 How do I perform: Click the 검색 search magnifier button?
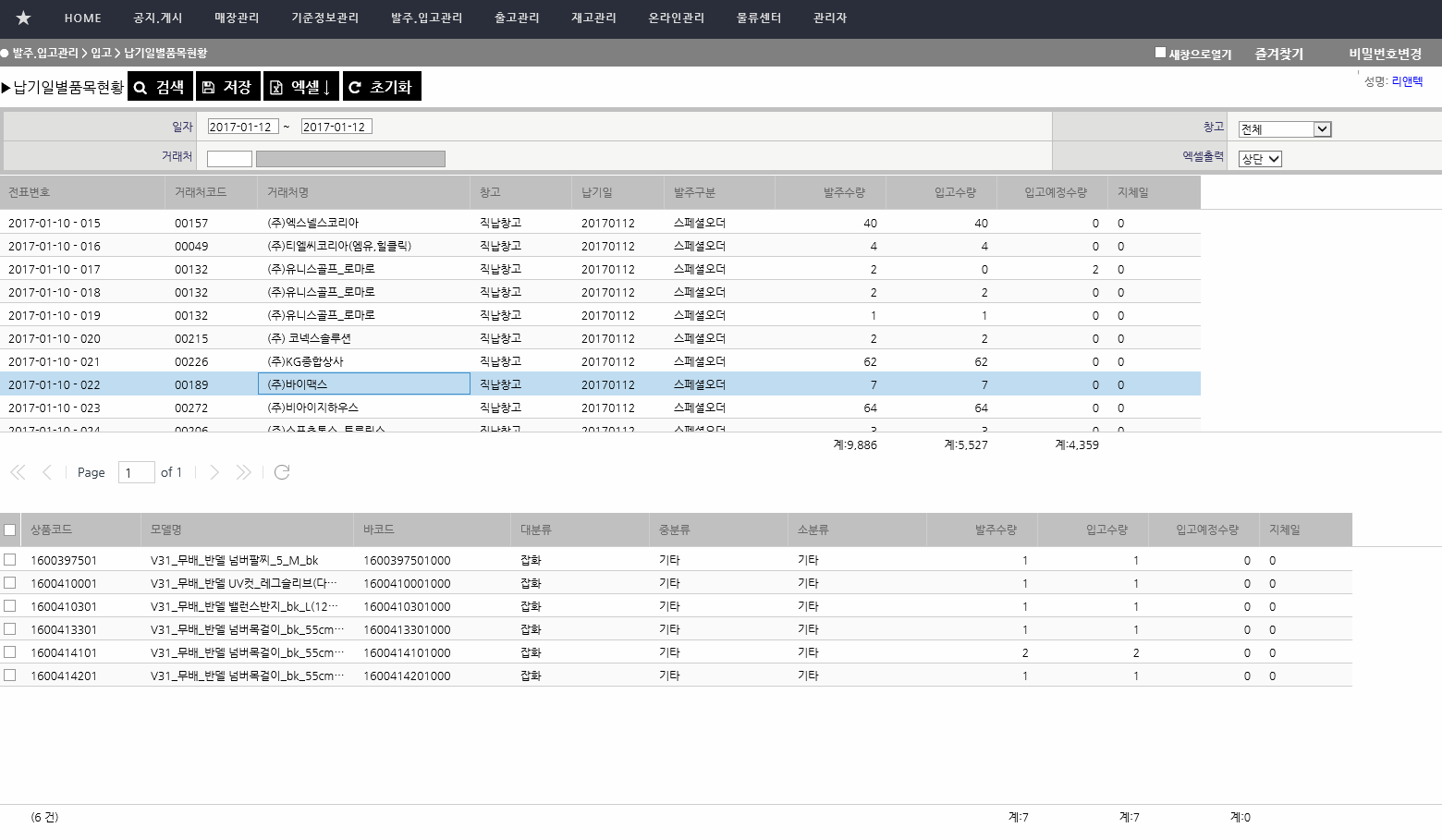pyautogui.click(x=160, y=87)
